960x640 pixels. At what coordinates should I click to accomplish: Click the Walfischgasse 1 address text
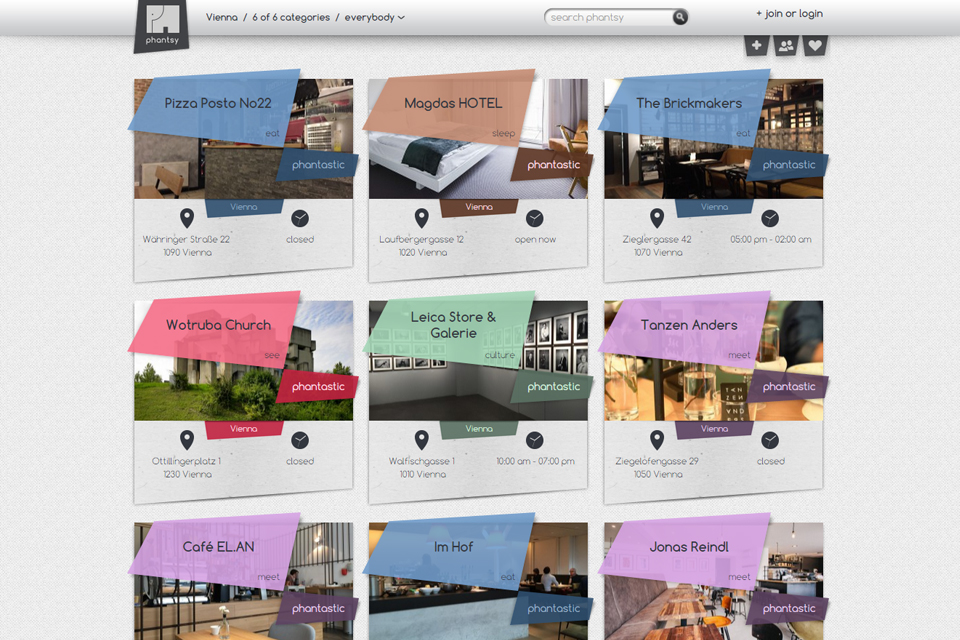tap(422, 461)
